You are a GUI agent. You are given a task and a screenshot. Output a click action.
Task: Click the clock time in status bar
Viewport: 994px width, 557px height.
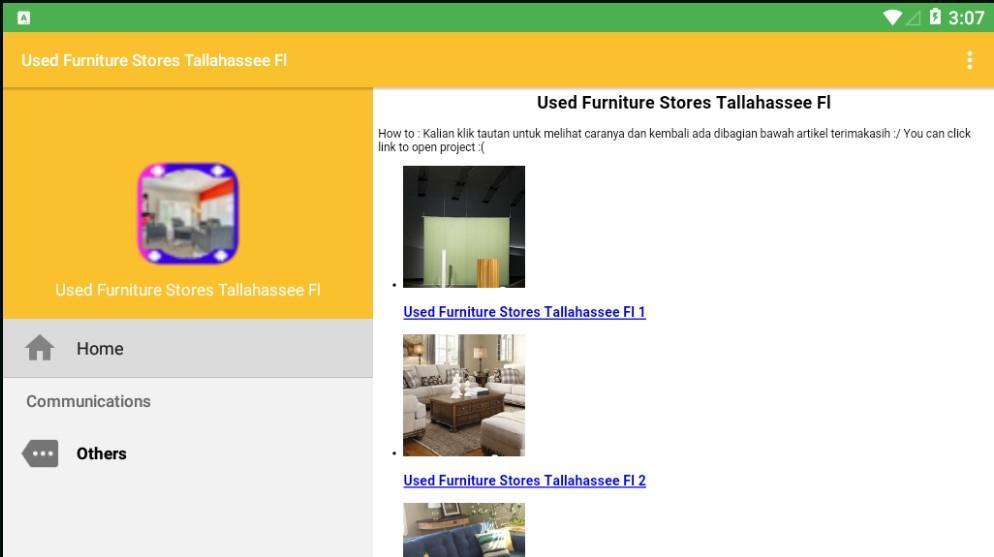pyautogui.click(x=966, y=18)
